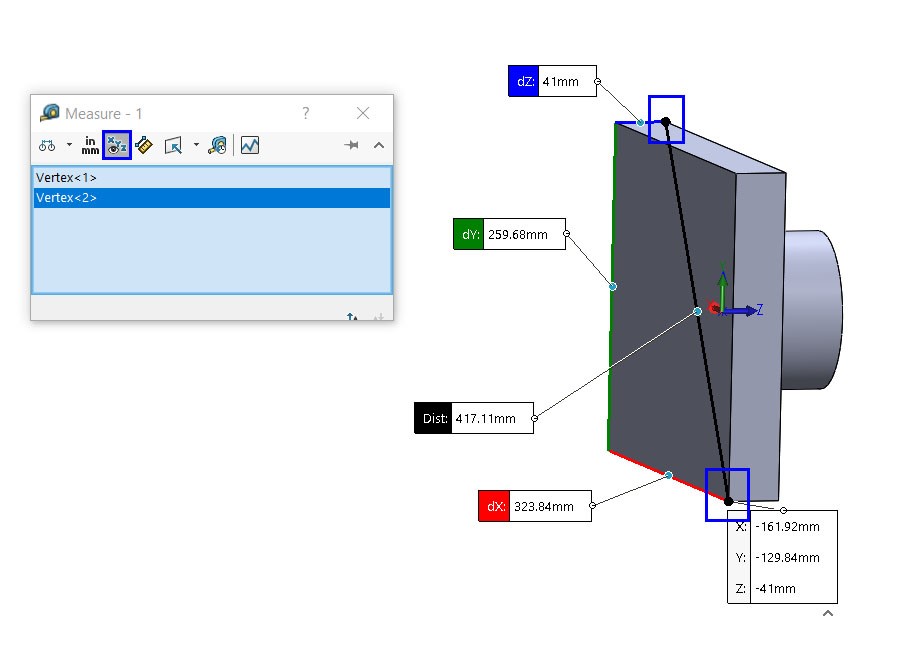Click the dZ 41mm callout
The width and height of the screenshot is (916, 651).
(x=552, y=81)
